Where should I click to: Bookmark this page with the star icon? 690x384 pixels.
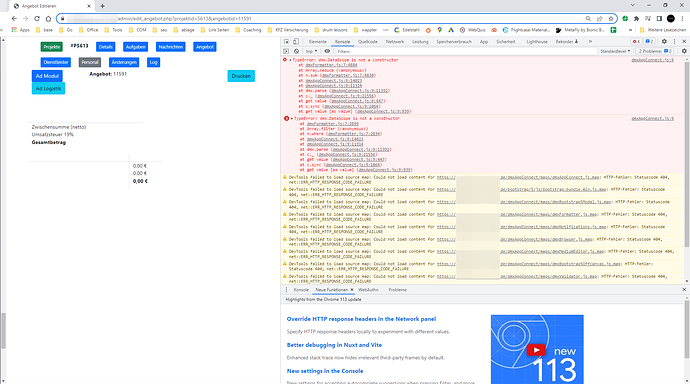[x=611, y=18]
